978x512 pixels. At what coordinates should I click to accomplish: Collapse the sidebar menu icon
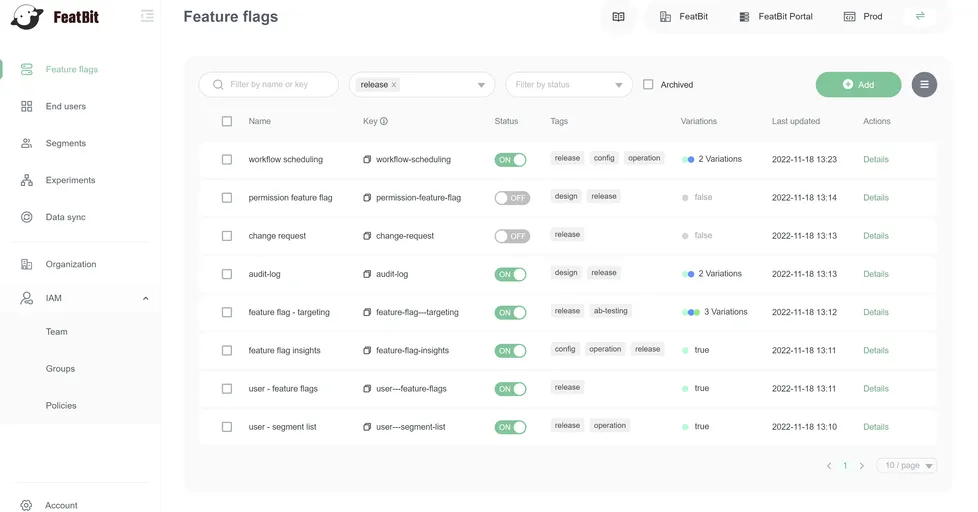point(147,16)
